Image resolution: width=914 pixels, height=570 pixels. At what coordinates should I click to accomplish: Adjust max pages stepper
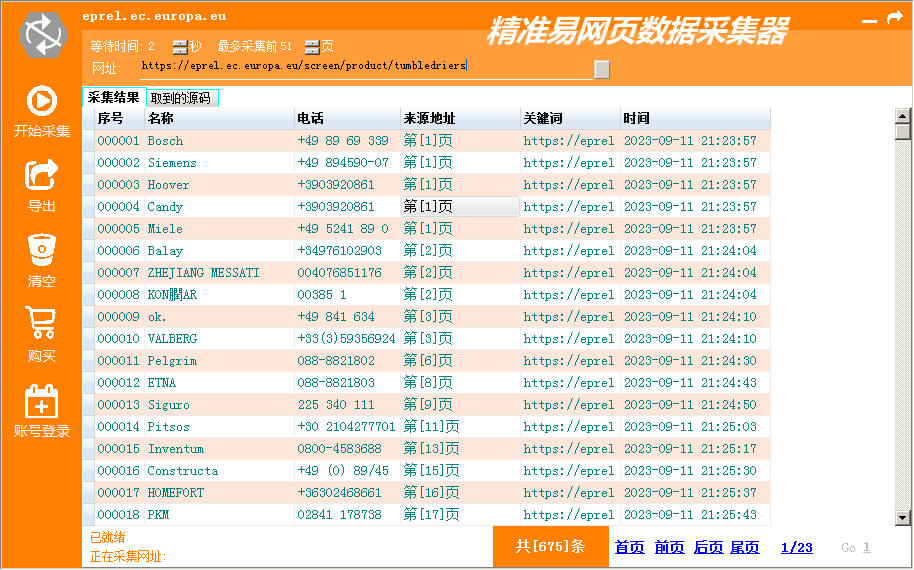(312, 47)
